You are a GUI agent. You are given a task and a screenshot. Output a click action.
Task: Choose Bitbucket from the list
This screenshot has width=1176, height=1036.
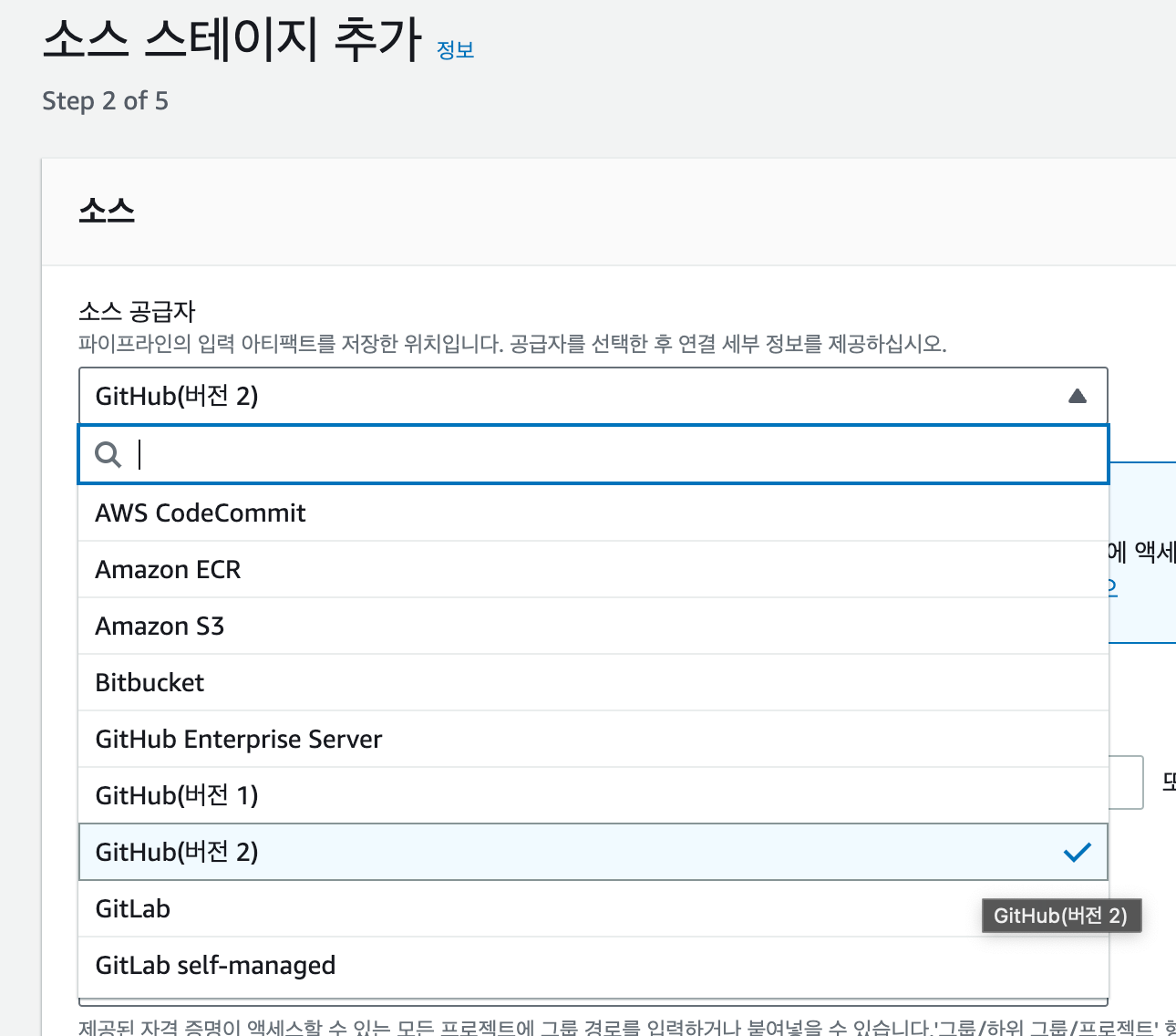(593, 682)
